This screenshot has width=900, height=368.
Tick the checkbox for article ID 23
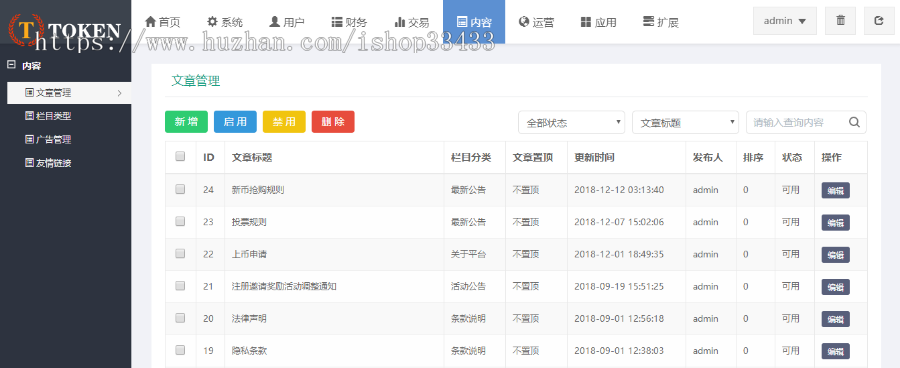[x=180, y=221]
